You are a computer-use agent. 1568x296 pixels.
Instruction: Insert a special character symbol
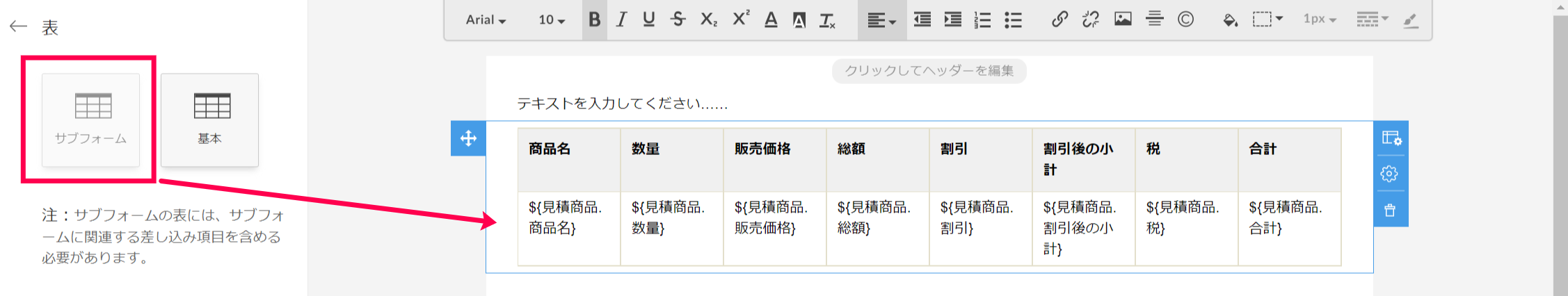click(x=1185, y=19)
